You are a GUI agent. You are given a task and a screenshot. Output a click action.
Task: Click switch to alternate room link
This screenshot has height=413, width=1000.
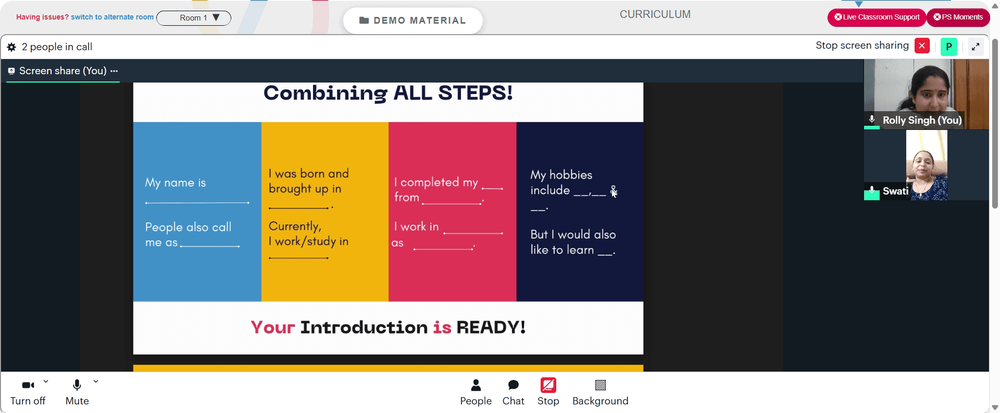(x=112, y=17)
